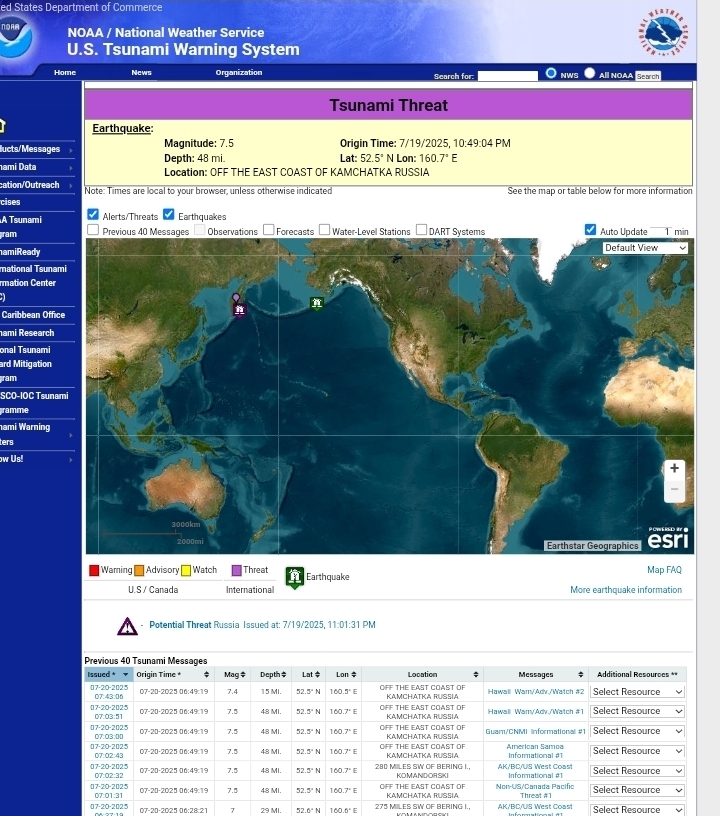Click the Search for text input field

tap(507, 75)
